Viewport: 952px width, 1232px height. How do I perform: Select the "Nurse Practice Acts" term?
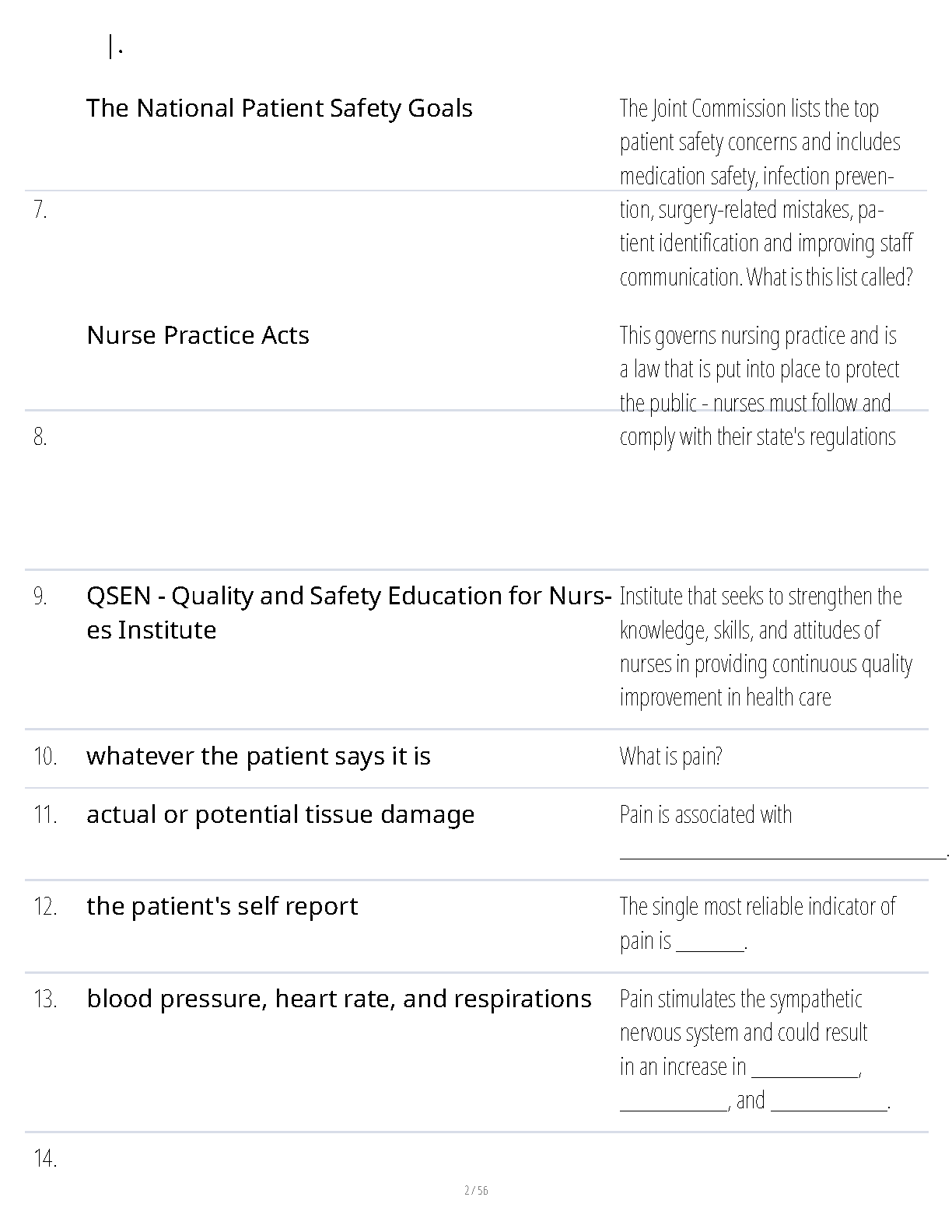(x=198, y=335)
